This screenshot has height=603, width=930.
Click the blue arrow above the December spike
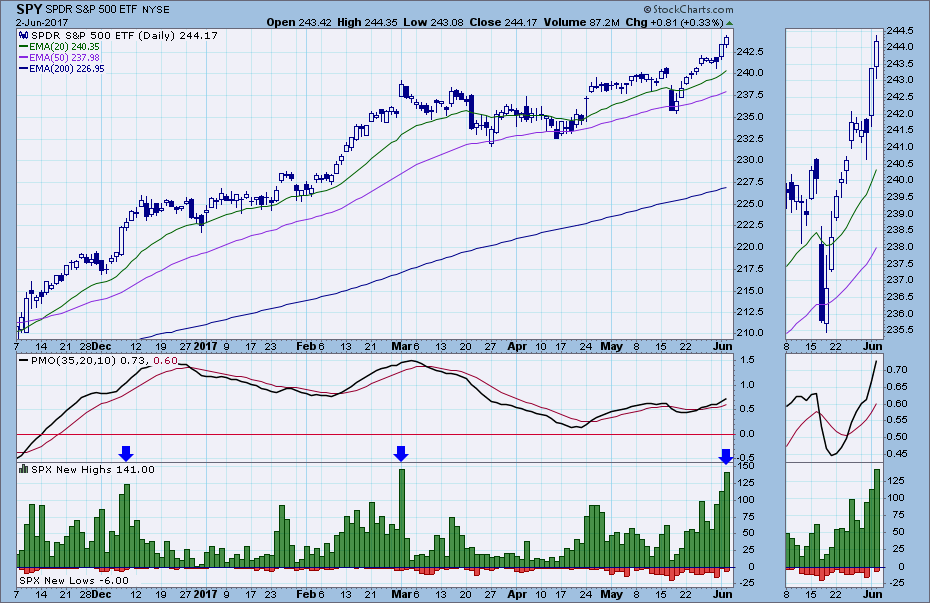pyautogui.click(x=126, y=454)
